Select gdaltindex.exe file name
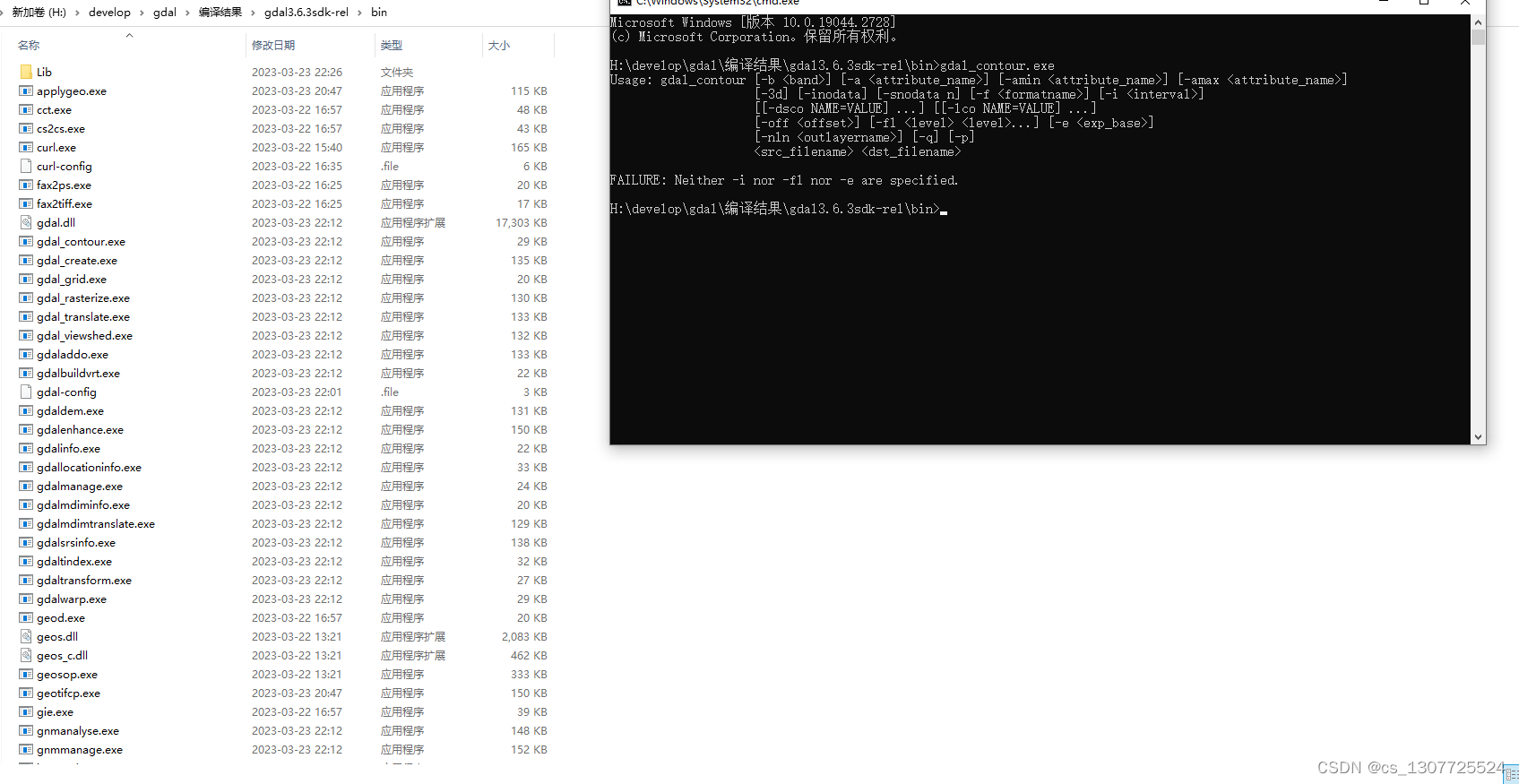Screen dimensions: 1519x784 (74, 562)
